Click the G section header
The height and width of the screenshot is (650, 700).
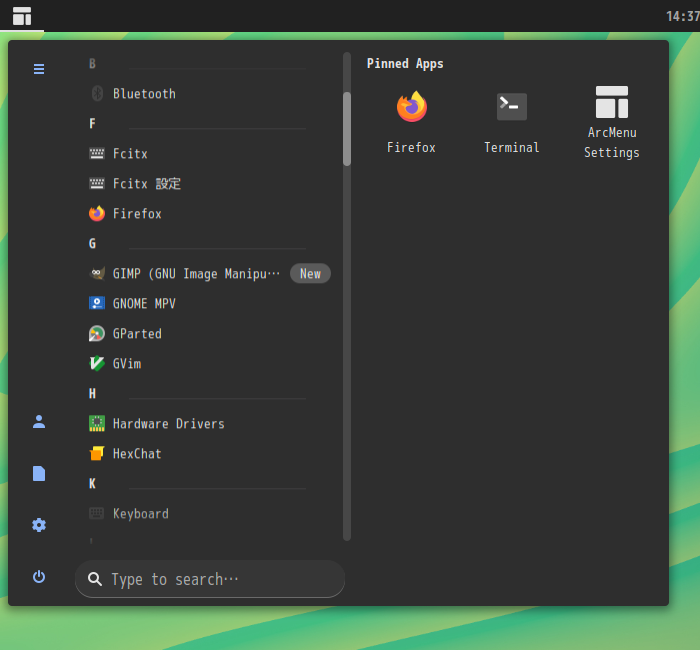click(x=92, y=243)
